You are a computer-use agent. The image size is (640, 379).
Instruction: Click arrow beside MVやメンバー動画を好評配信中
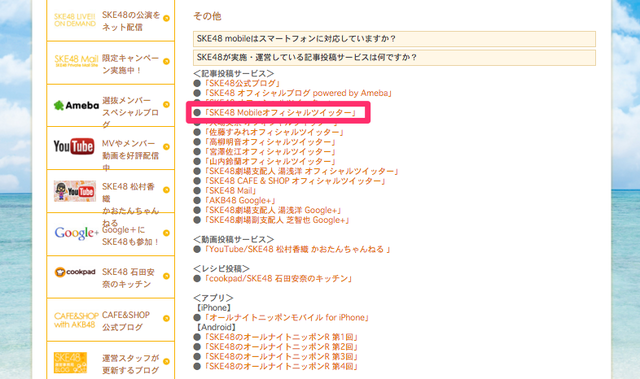(x=166, y=147)
